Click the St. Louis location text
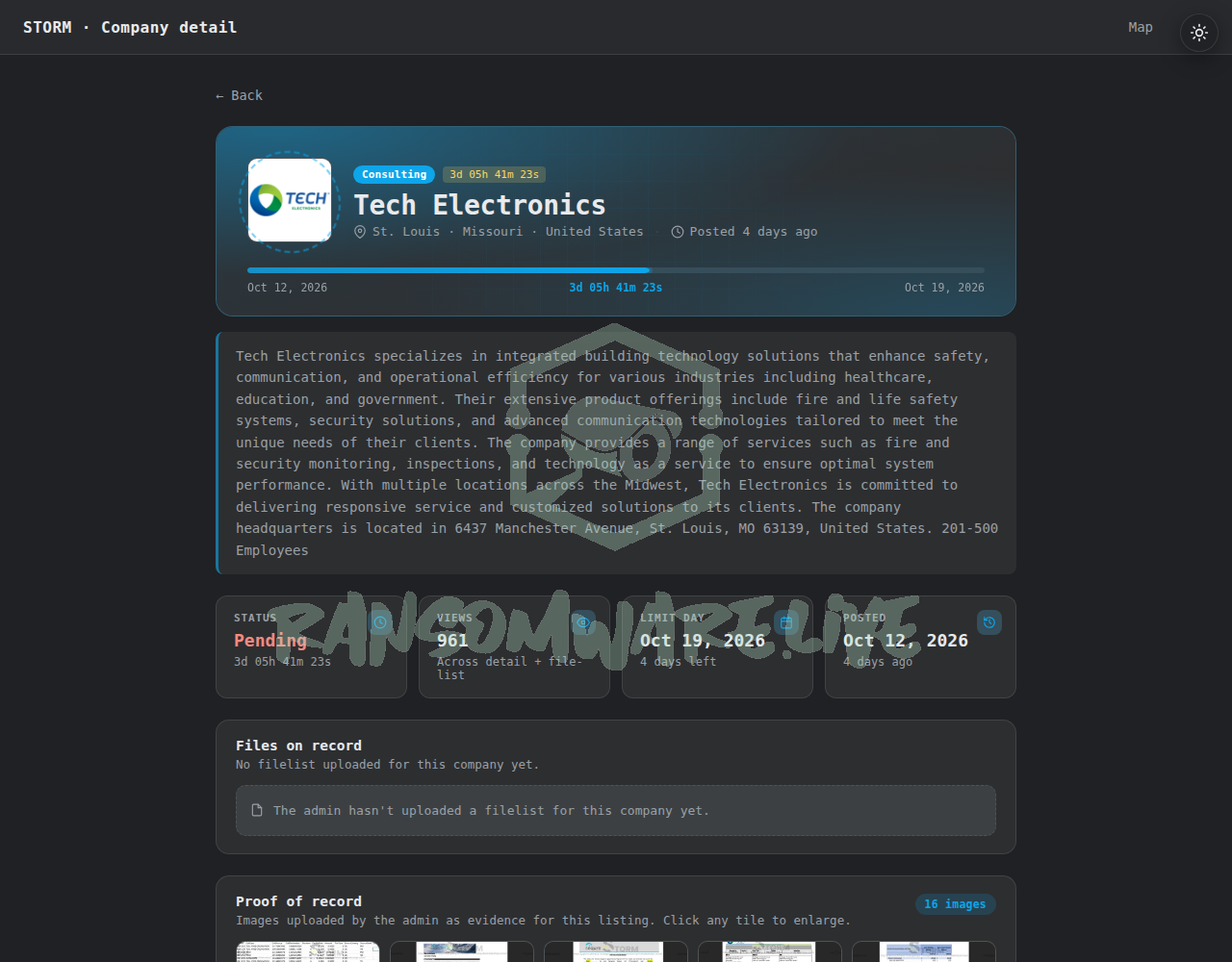The width and height of the screenshot is (1232, 962). (406, 232)
